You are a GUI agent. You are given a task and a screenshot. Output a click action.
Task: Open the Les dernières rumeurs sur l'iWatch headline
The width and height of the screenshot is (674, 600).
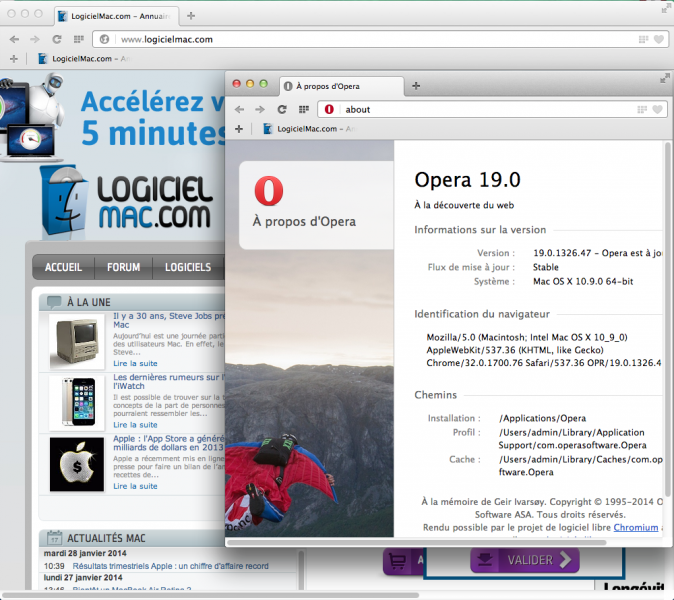168,381
